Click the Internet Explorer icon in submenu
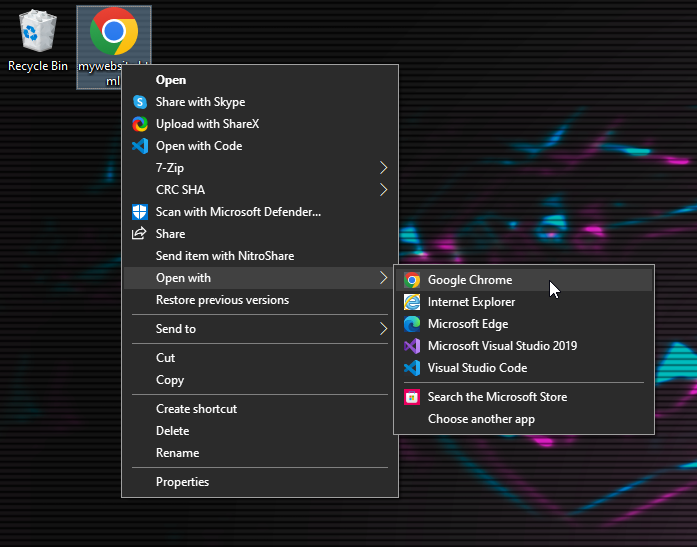Image resolution: width=697 pixels, height=547 pixels. tap(412, 302)
